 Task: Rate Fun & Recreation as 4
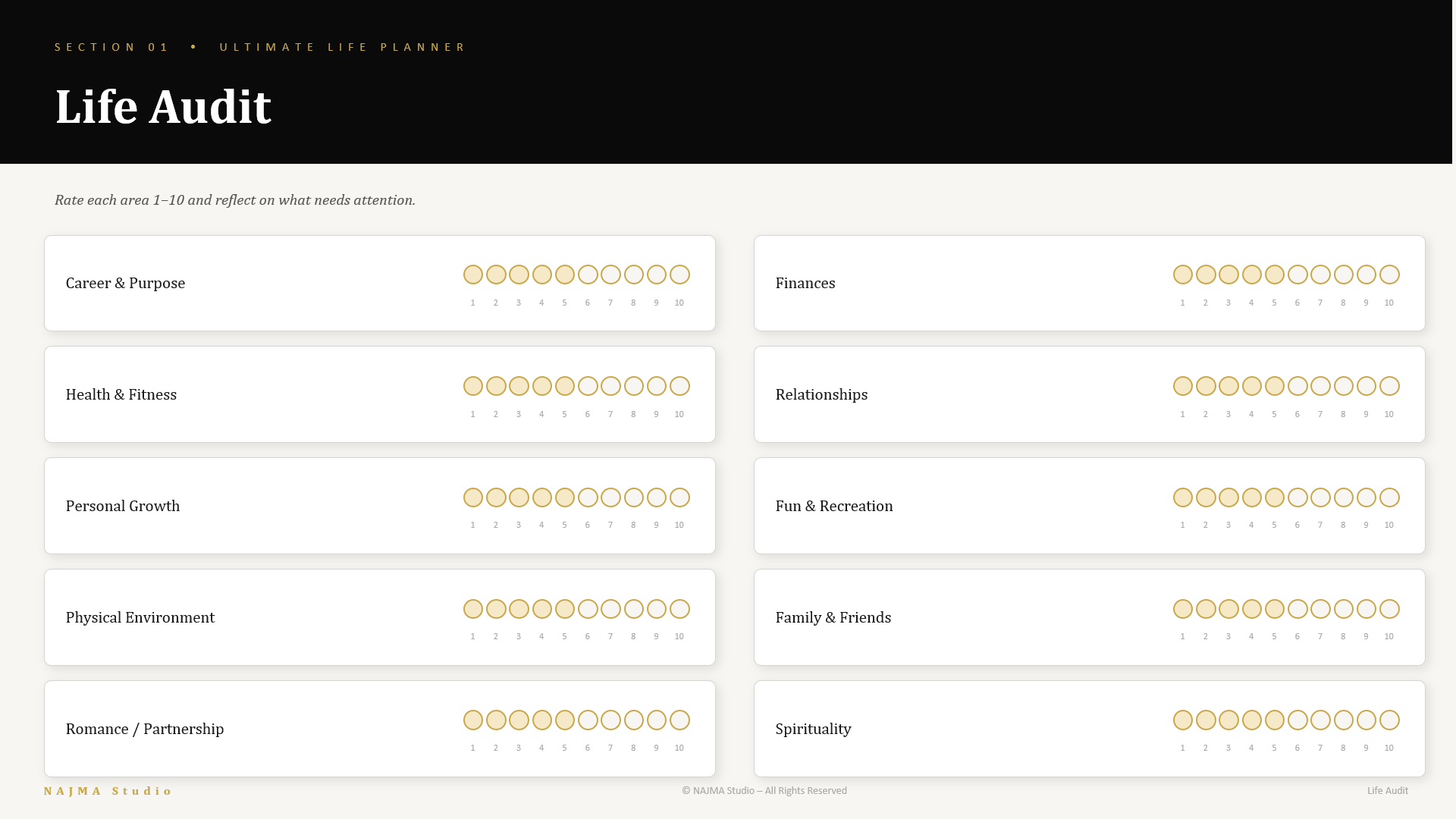(1252, 497)
